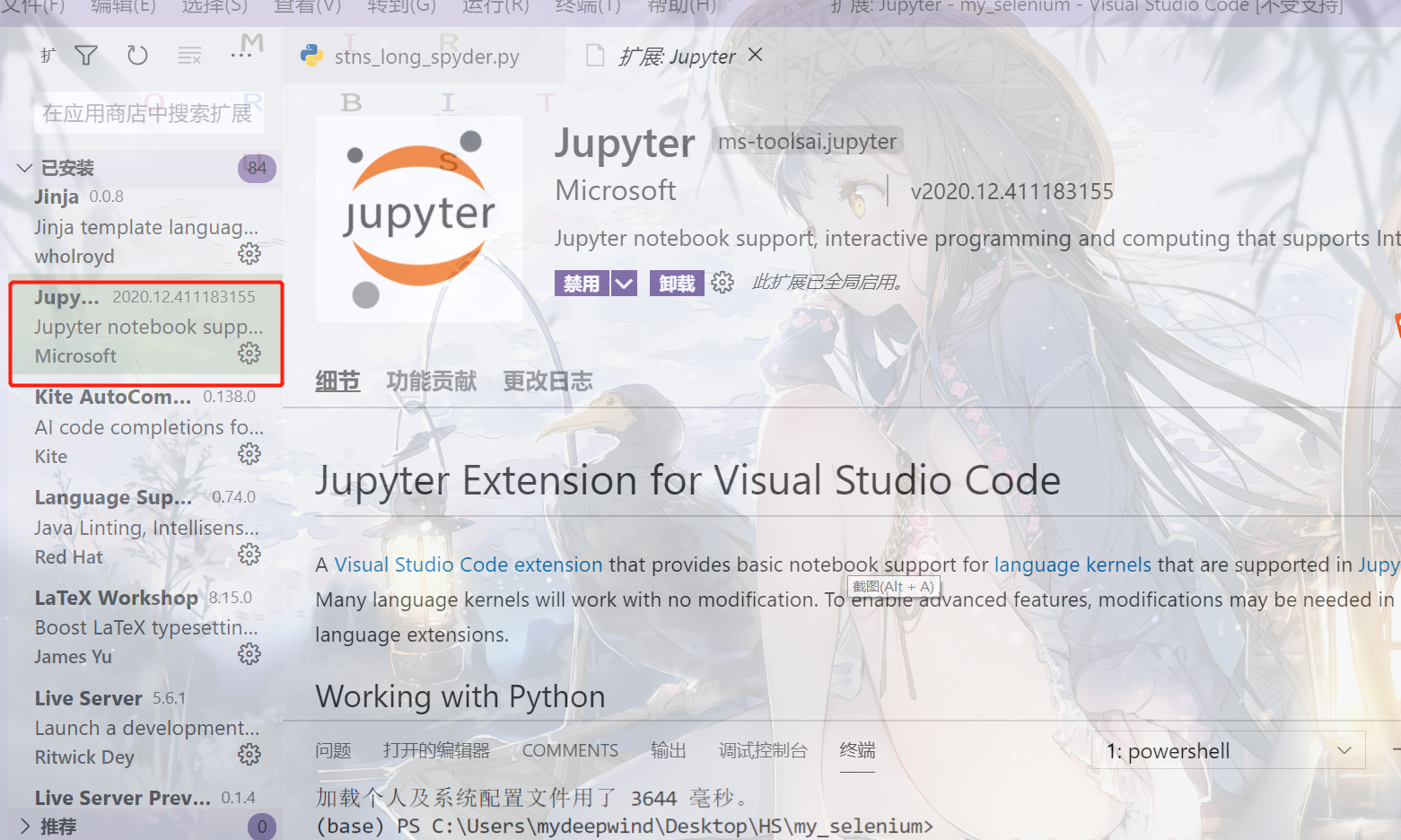Select the Live Server extension item
This screenshot has width=1401, height=840.
145,727
